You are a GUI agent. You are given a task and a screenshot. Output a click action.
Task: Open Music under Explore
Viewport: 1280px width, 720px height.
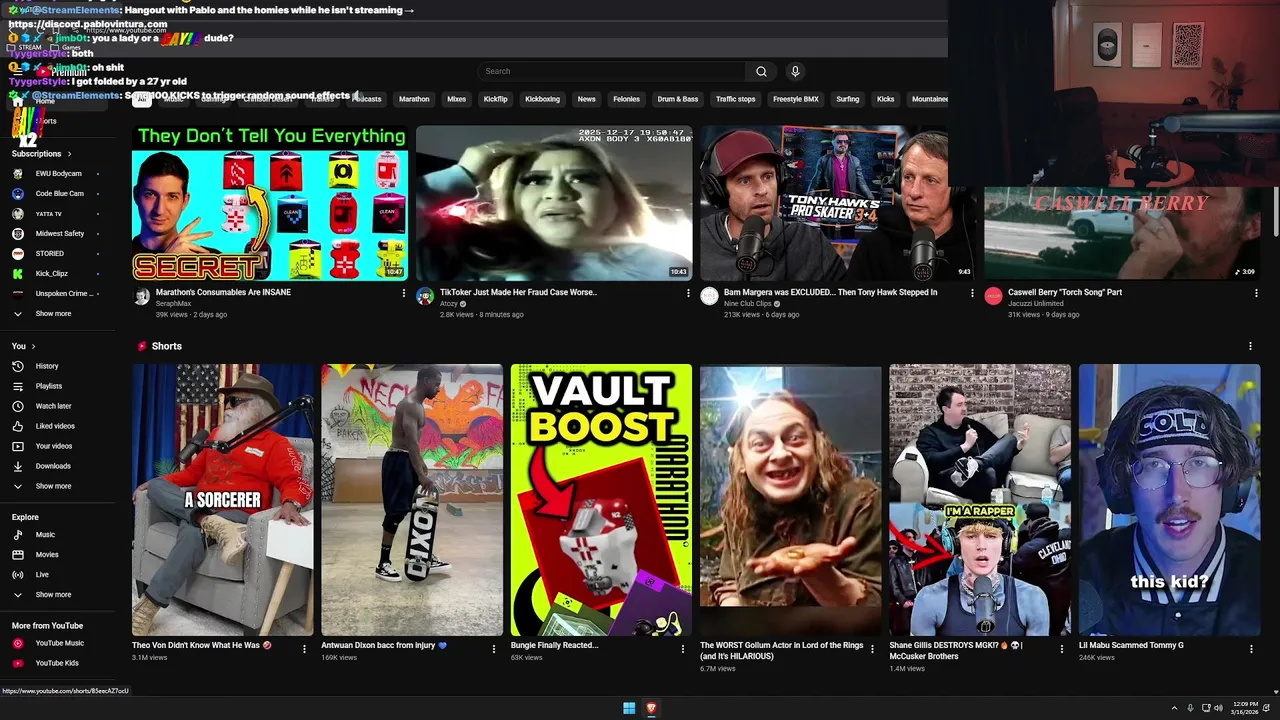coord(45,535)
